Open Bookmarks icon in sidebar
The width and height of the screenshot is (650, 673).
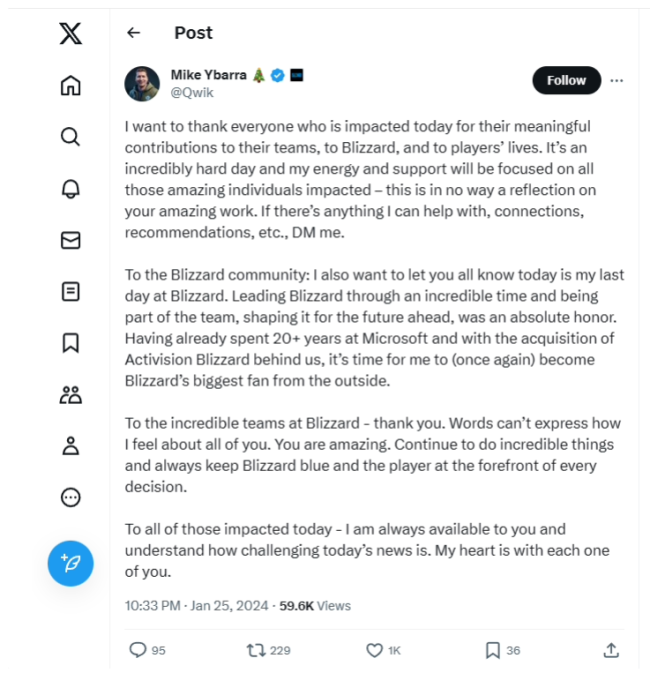tap(70, 343)
